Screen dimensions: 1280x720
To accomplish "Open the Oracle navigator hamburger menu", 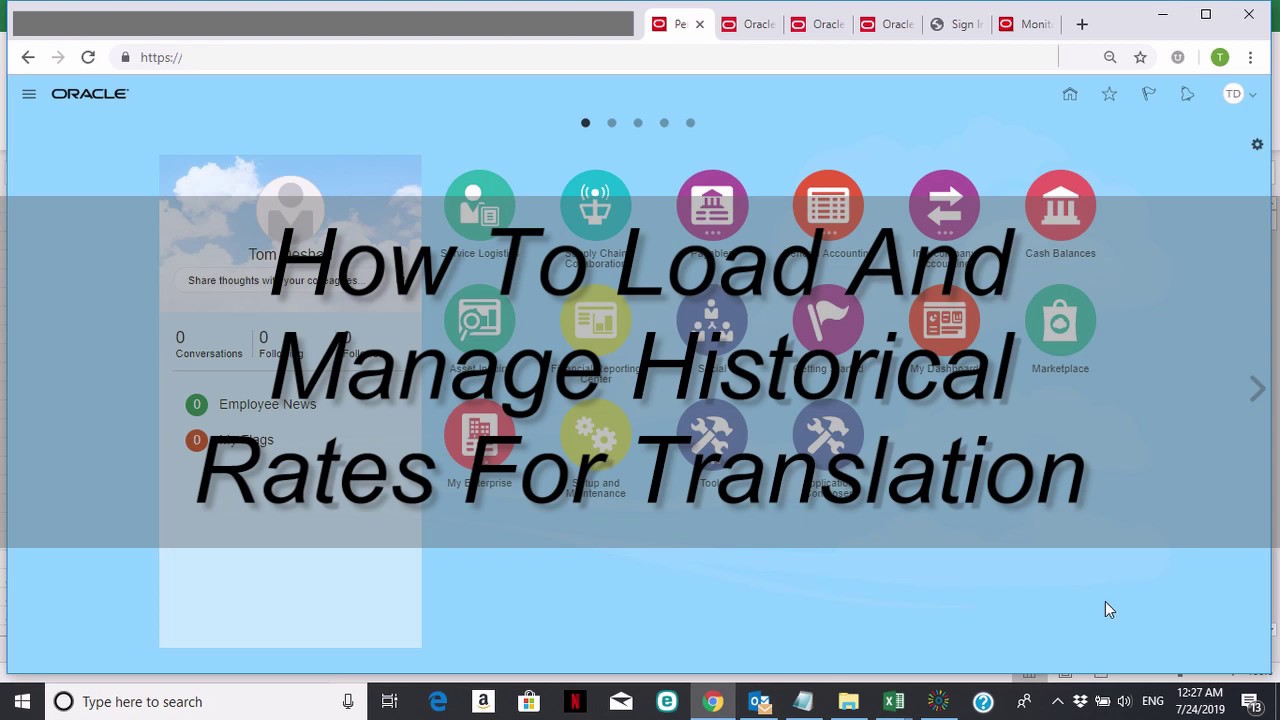I will [x=29, y=94].
